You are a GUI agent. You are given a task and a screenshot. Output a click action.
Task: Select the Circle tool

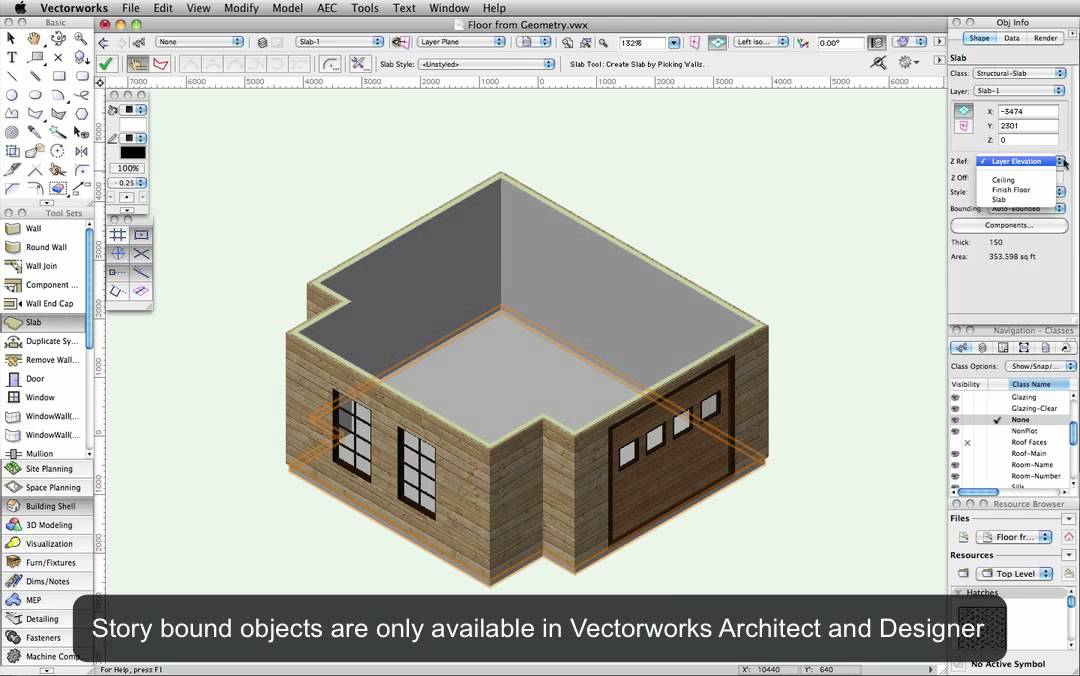point(11,94)
